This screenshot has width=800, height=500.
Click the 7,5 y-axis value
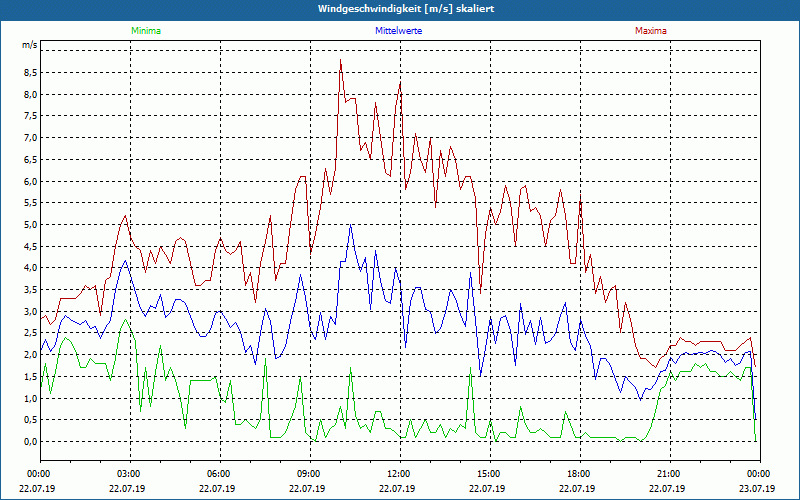tap(30, 116)
